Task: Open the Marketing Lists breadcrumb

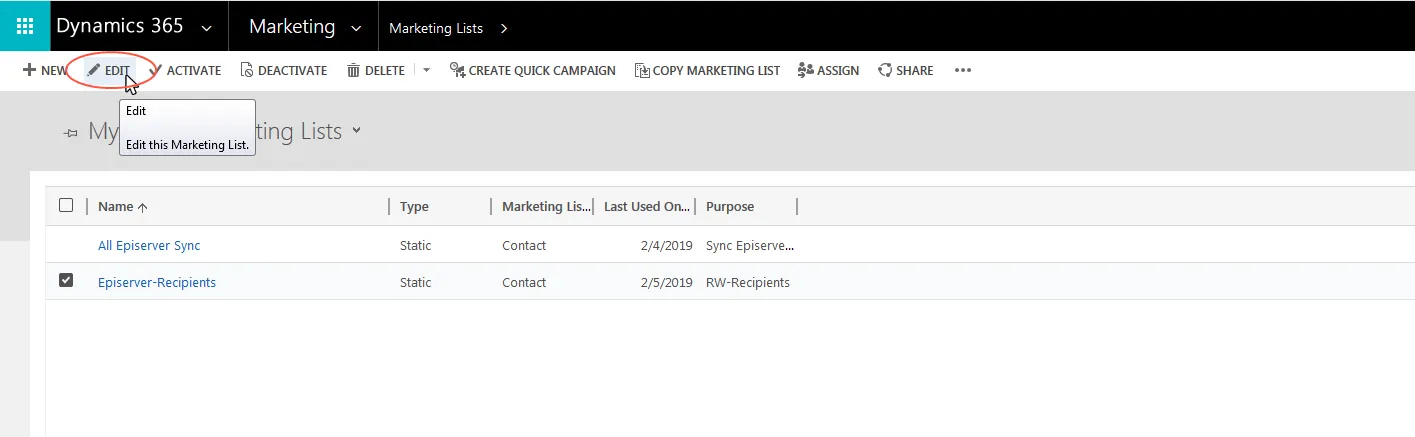Action: [x=436, y=28]
